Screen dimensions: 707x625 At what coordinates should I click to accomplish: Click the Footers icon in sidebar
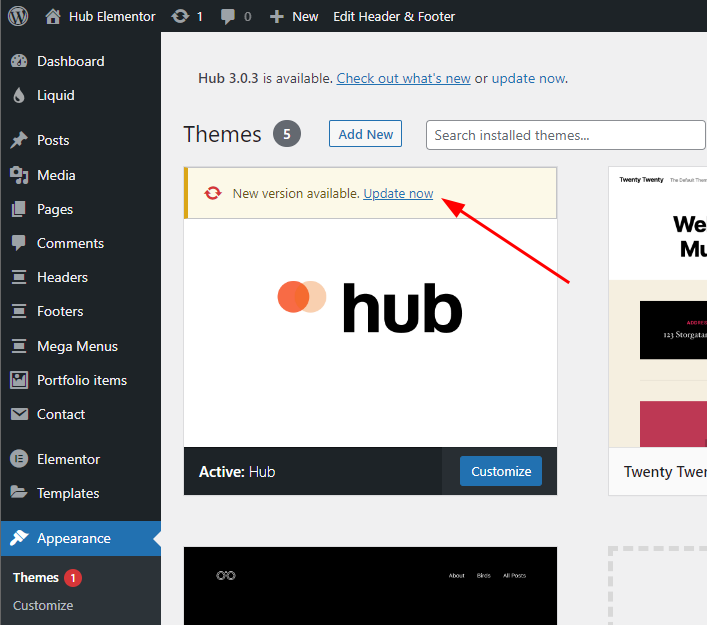pos(19,311)
